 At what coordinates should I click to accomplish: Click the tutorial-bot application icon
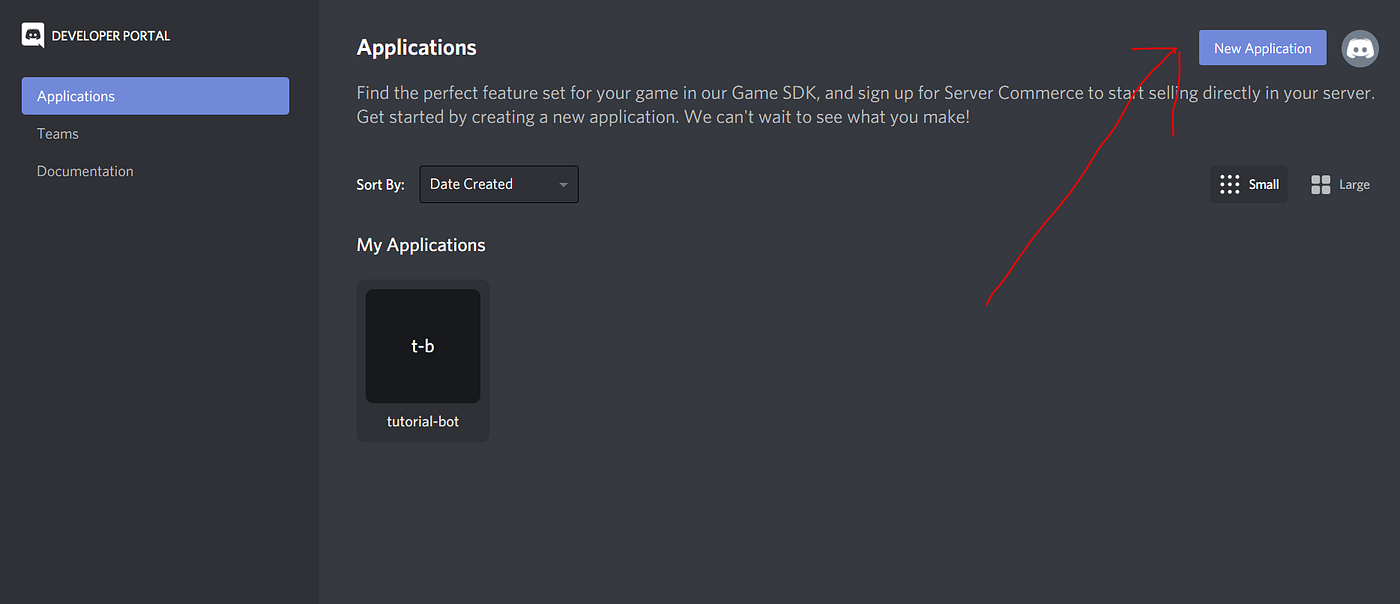(422, 345)
